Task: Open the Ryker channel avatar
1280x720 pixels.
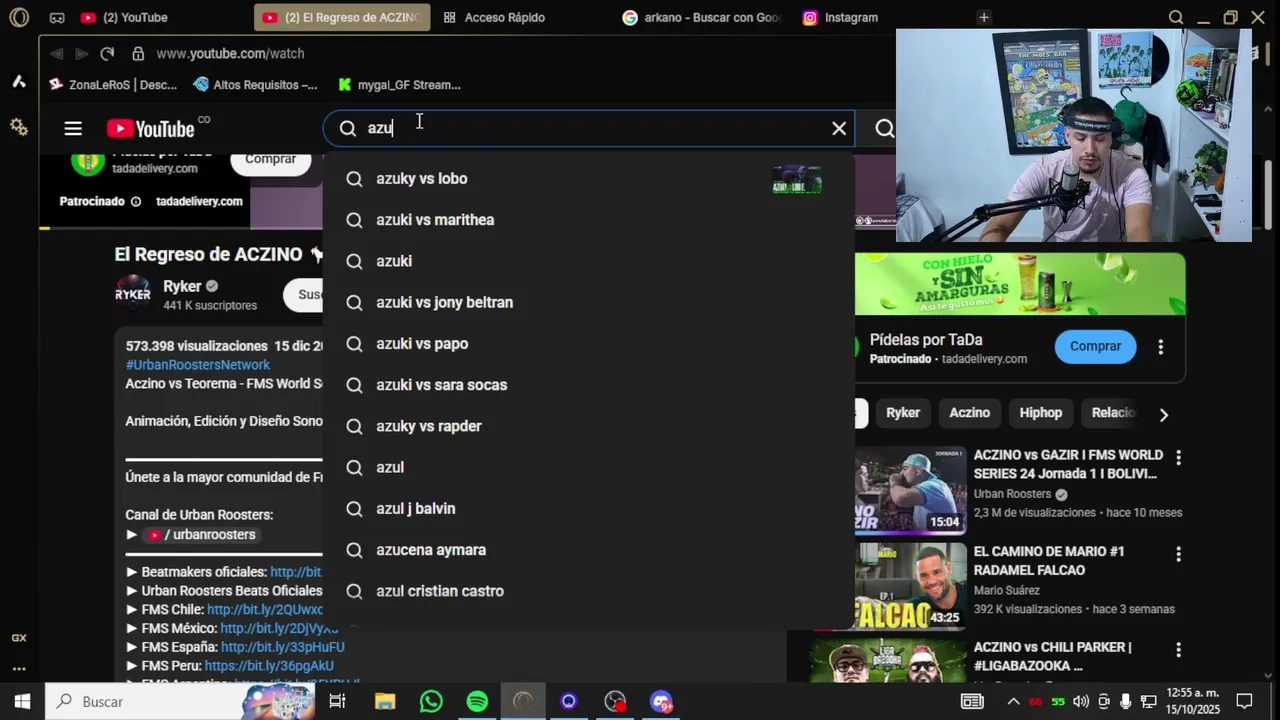Action: tap(133, 294)
